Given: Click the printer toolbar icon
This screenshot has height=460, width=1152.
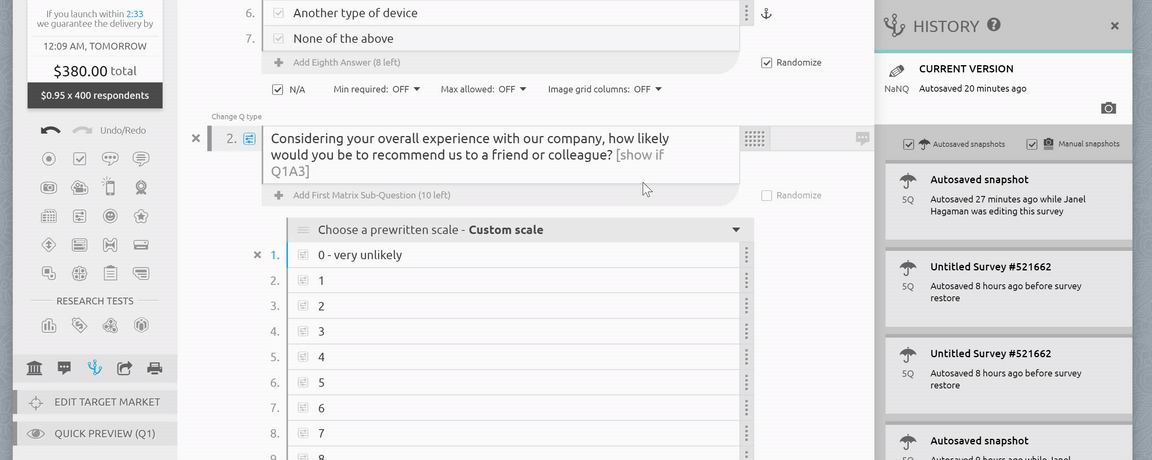Looking at the screenshot, I should coord(154,368).
